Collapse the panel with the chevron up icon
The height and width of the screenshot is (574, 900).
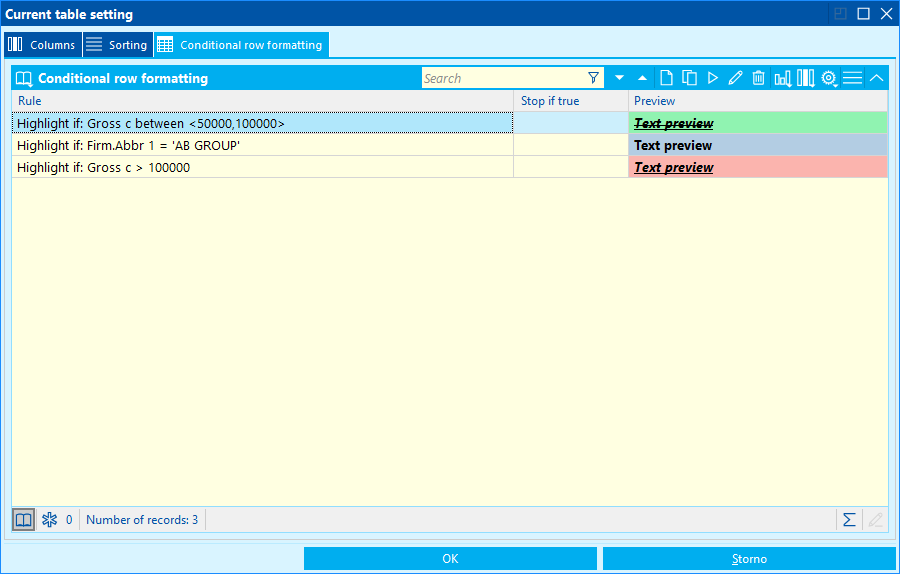(876, 77)
